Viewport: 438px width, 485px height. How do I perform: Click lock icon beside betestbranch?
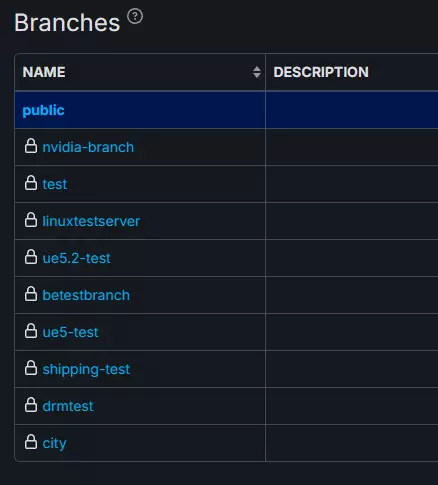(x=31, y=294)
